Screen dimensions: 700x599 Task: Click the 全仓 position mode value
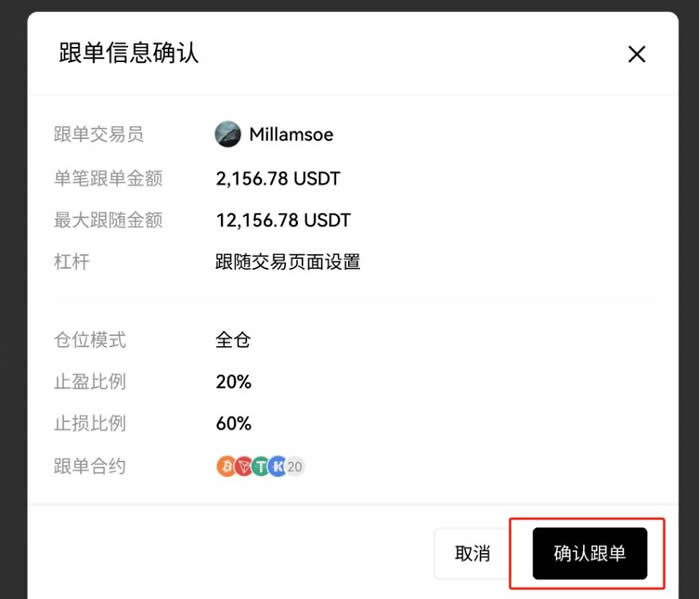pos(233,340)
